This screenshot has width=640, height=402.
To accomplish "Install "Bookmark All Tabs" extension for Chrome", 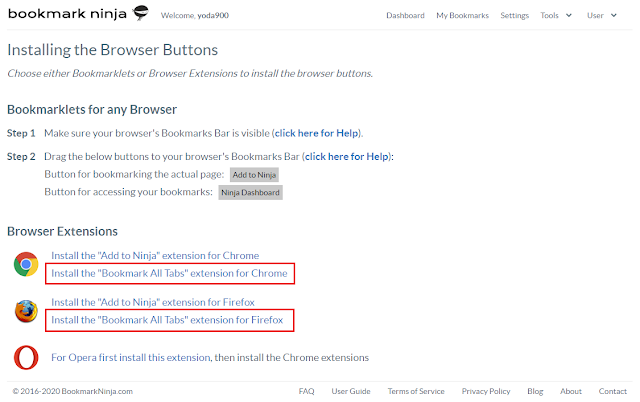I will click(169, 272).
